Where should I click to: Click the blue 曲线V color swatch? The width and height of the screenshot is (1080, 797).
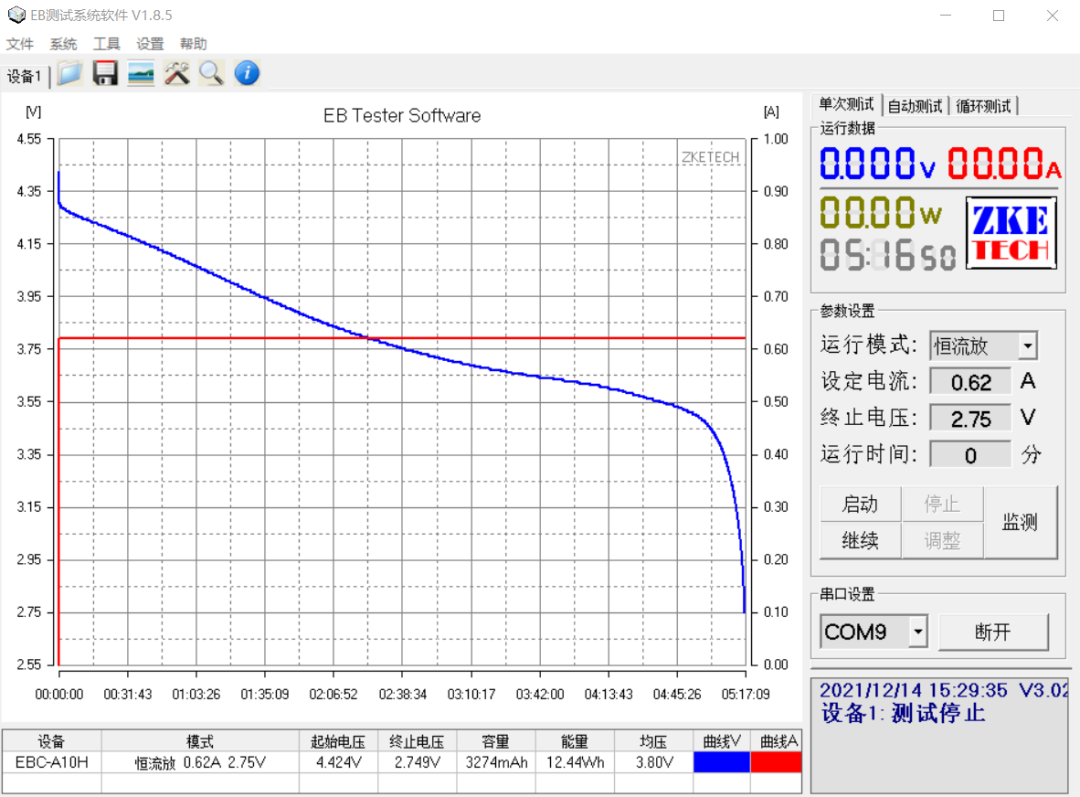coord(721,762)
